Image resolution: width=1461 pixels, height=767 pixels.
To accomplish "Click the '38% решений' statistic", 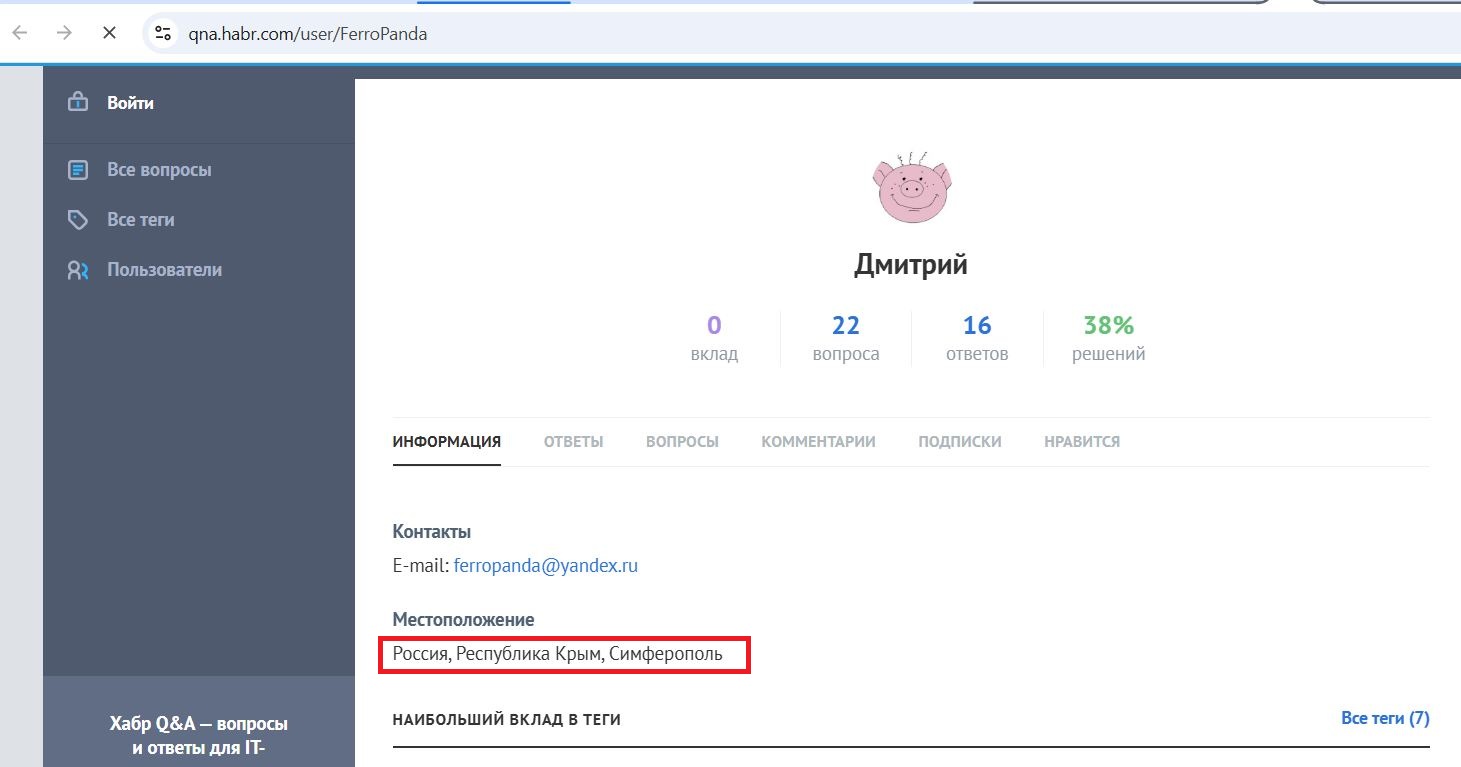I will click(x=1108, y=337).
